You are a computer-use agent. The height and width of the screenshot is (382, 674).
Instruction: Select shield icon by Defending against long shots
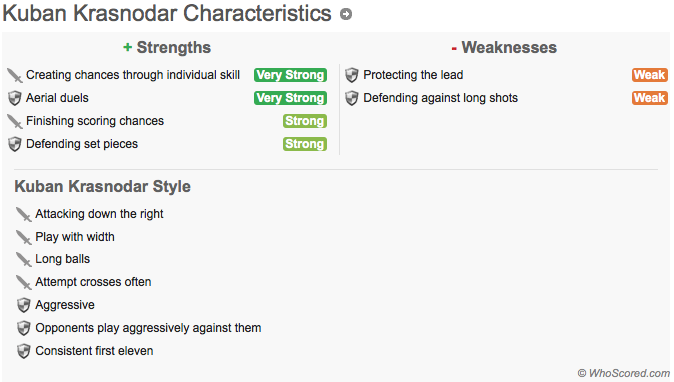pyautogui.click(x=352, y=98)
